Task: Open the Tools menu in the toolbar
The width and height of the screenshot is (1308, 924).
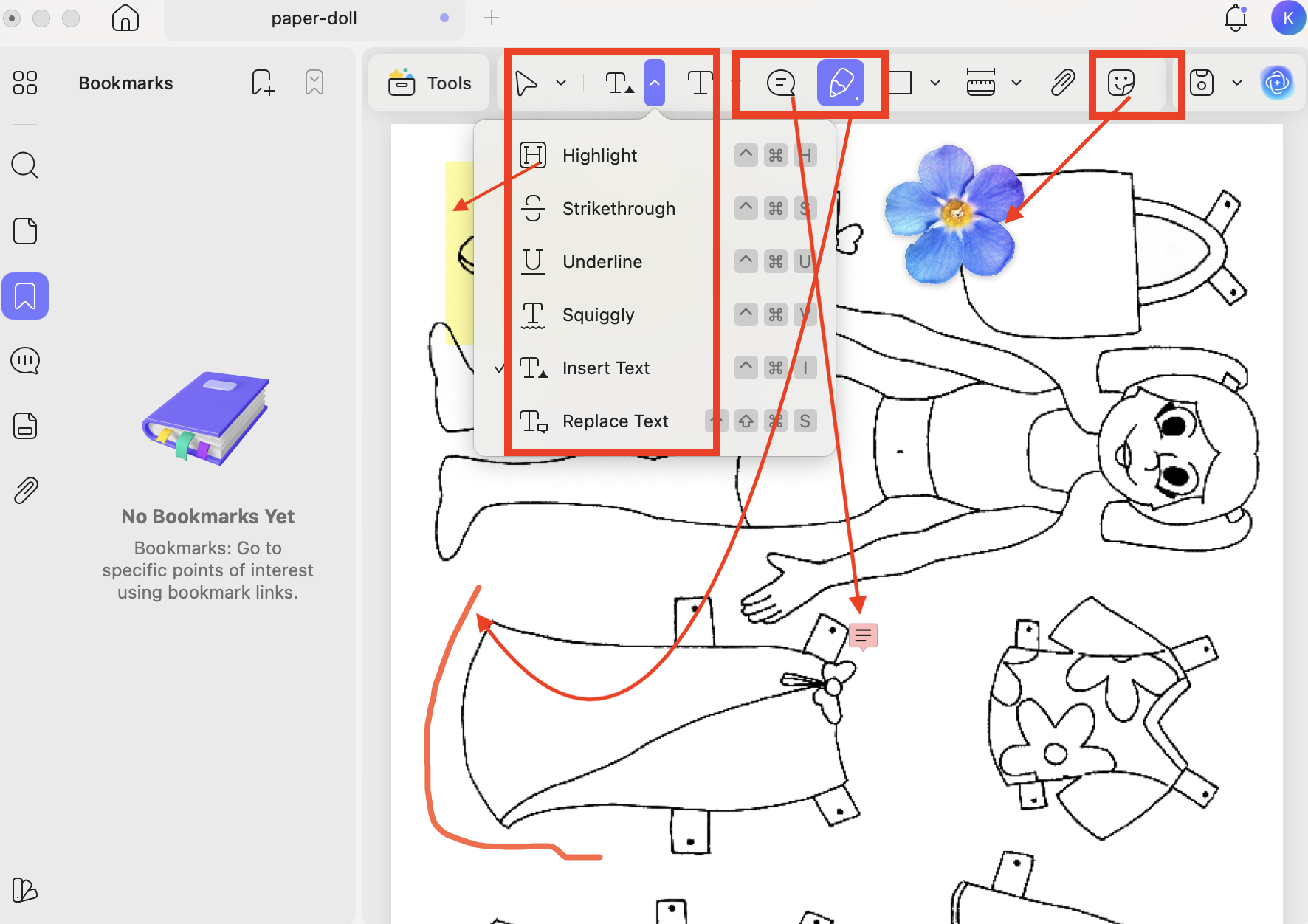Action: pos(428,83)
